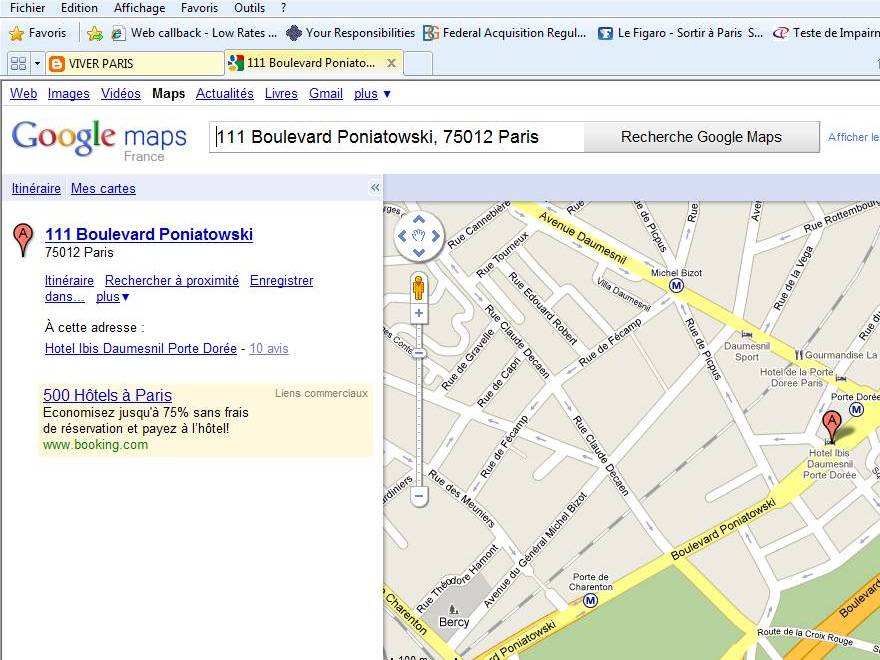Click the Gourmandise restaurant icon
The image size is (880, 660).
[799, 355]
